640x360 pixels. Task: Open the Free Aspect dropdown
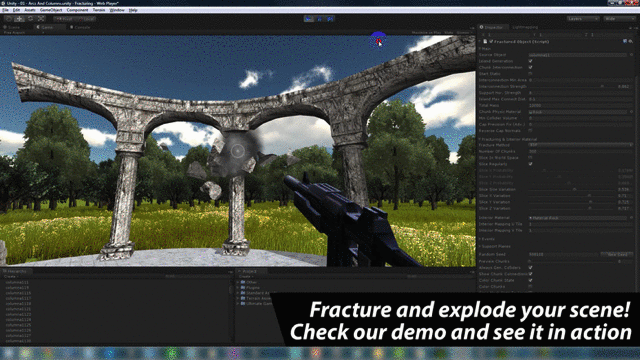(x=23, y=32)
